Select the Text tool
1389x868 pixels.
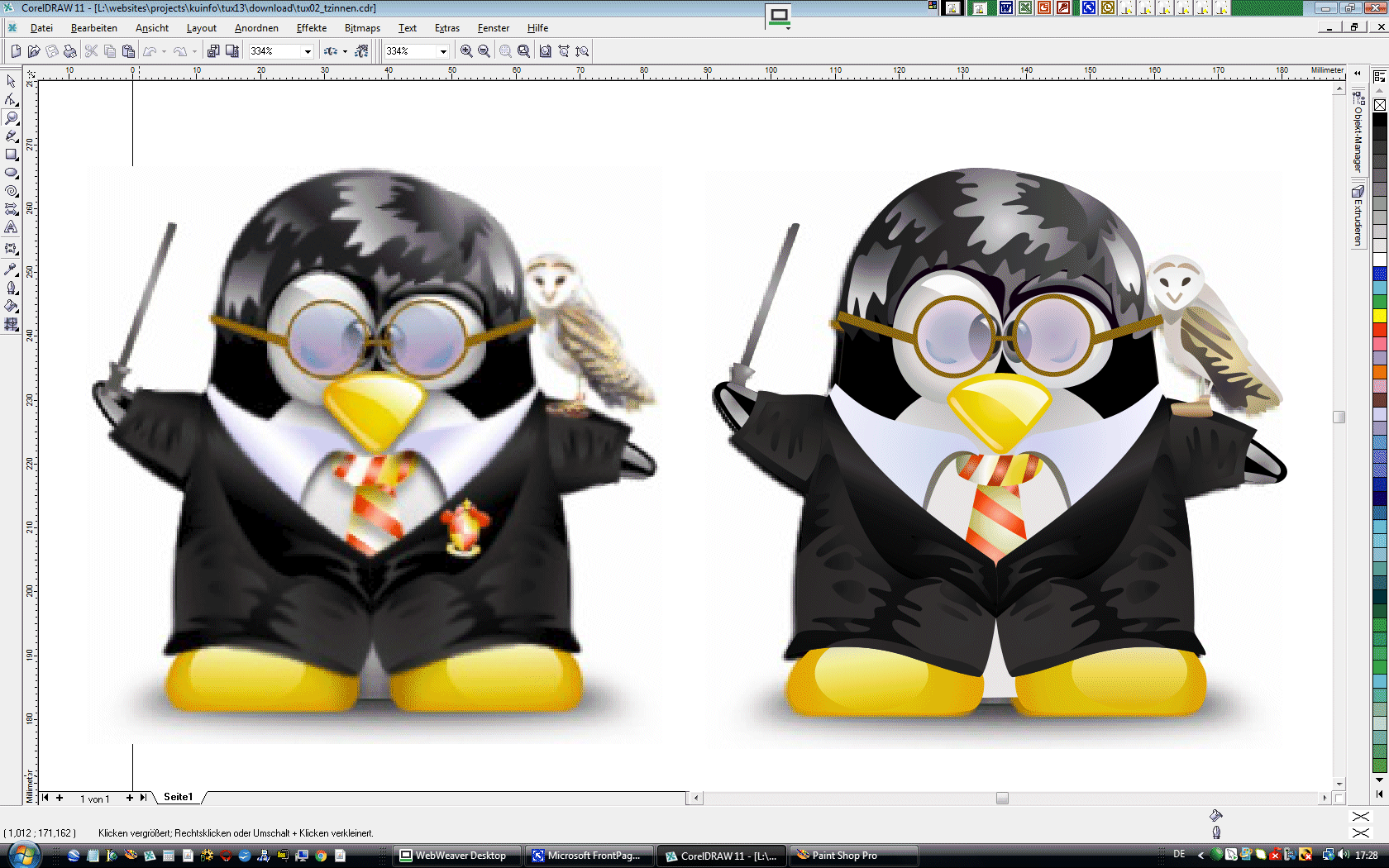pos(11,227)
